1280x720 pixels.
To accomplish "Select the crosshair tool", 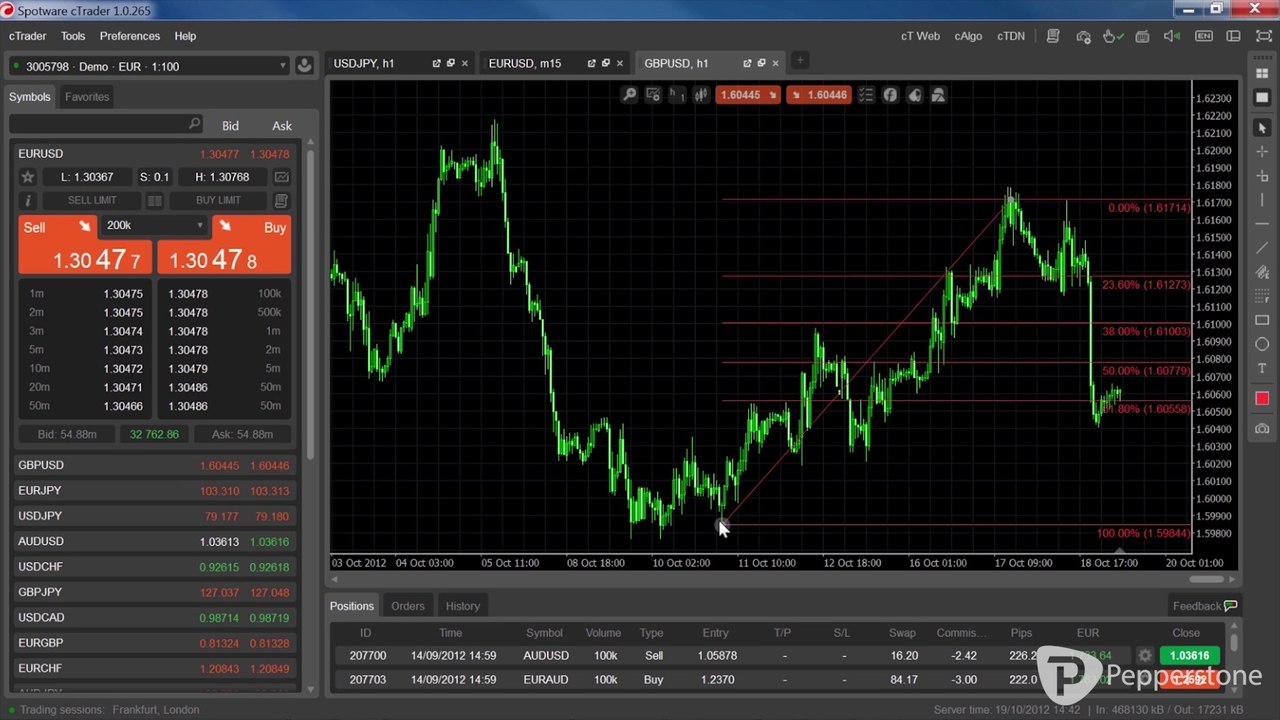I will coord(1262,152).
